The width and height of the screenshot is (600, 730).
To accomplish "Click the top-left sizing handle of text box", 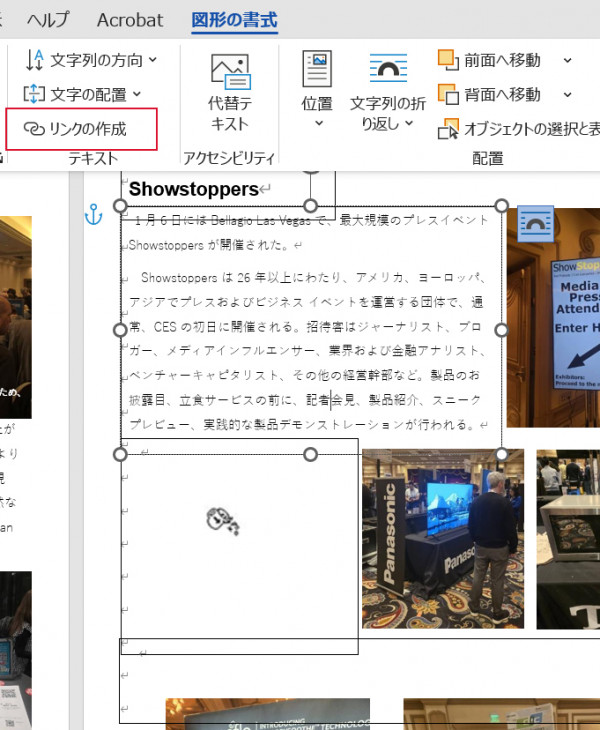I will tap(120, 205).
